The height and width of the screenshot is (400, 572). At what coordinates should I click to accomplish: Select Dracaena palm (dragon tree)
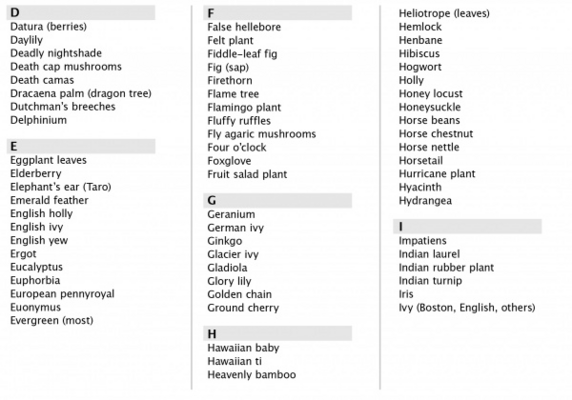pos(81,93)
